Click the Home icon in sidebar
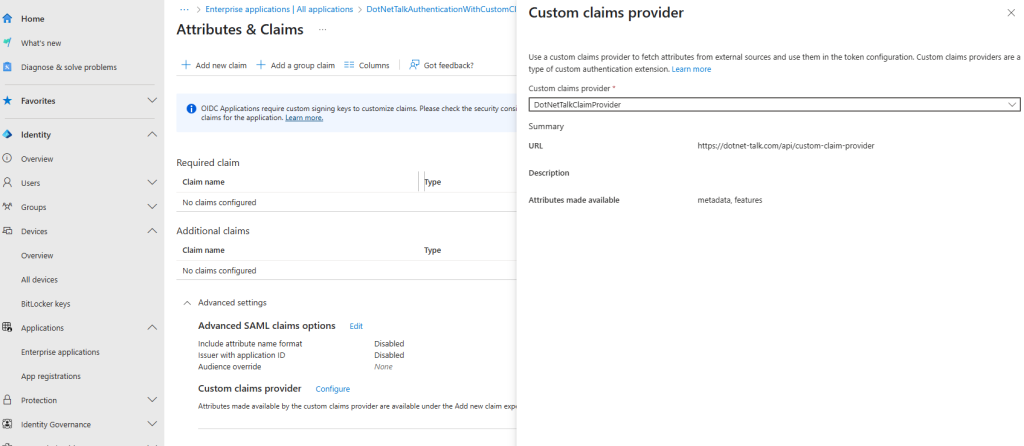The image size is (1024, 446). (8, 19)
